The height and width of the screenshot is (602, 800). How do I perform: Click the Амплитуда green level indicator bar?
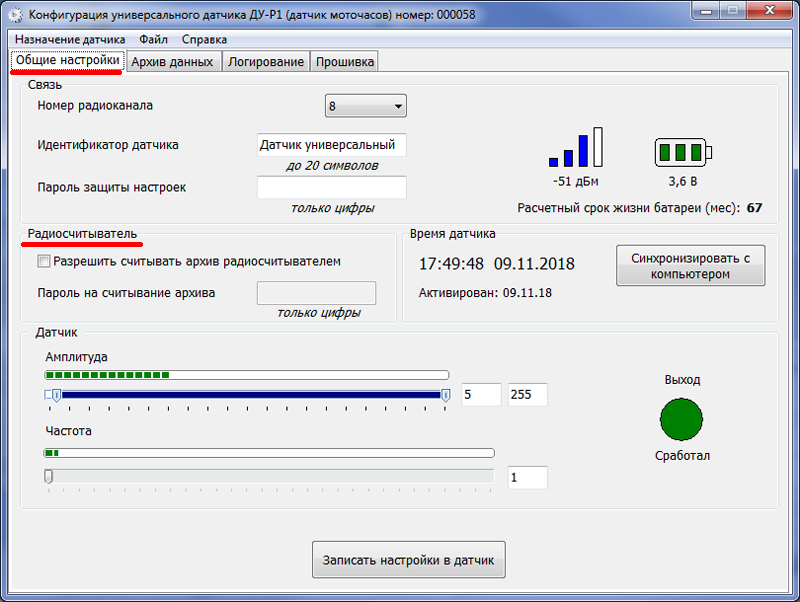coord(247,375)
